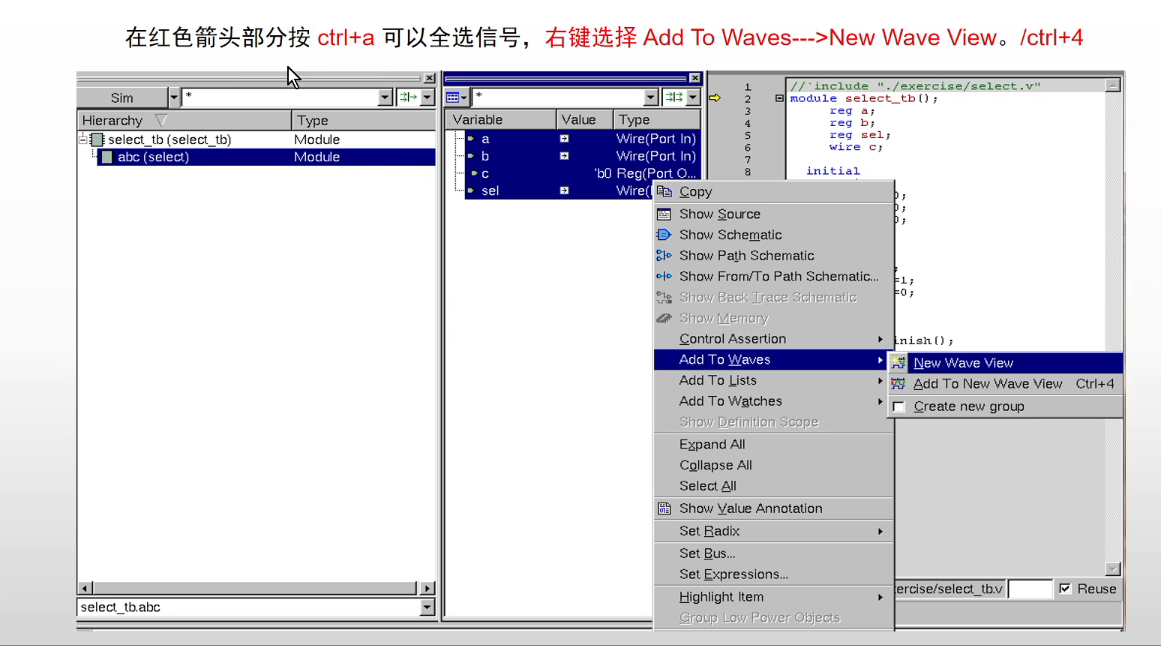This screenshot has height=646, width=1161.
Task: Tick the Create new group checkbox
Action: click(899, 407)
